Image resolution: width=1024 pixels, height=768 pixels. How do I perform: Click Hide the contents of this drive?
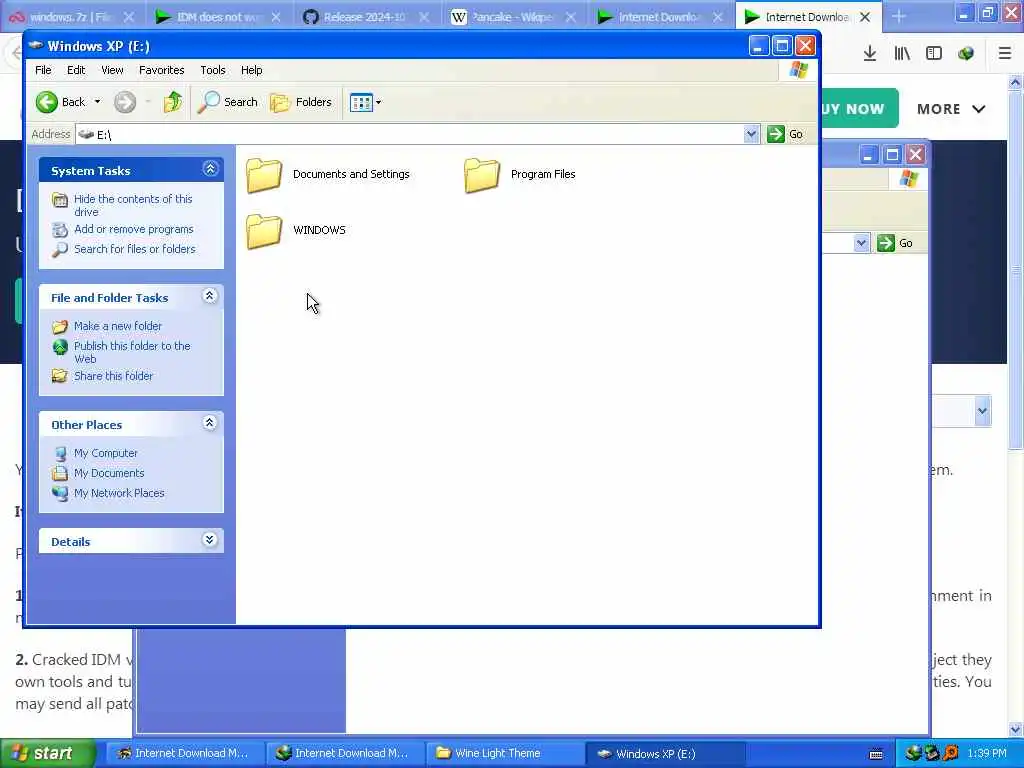tap(133, 205)
